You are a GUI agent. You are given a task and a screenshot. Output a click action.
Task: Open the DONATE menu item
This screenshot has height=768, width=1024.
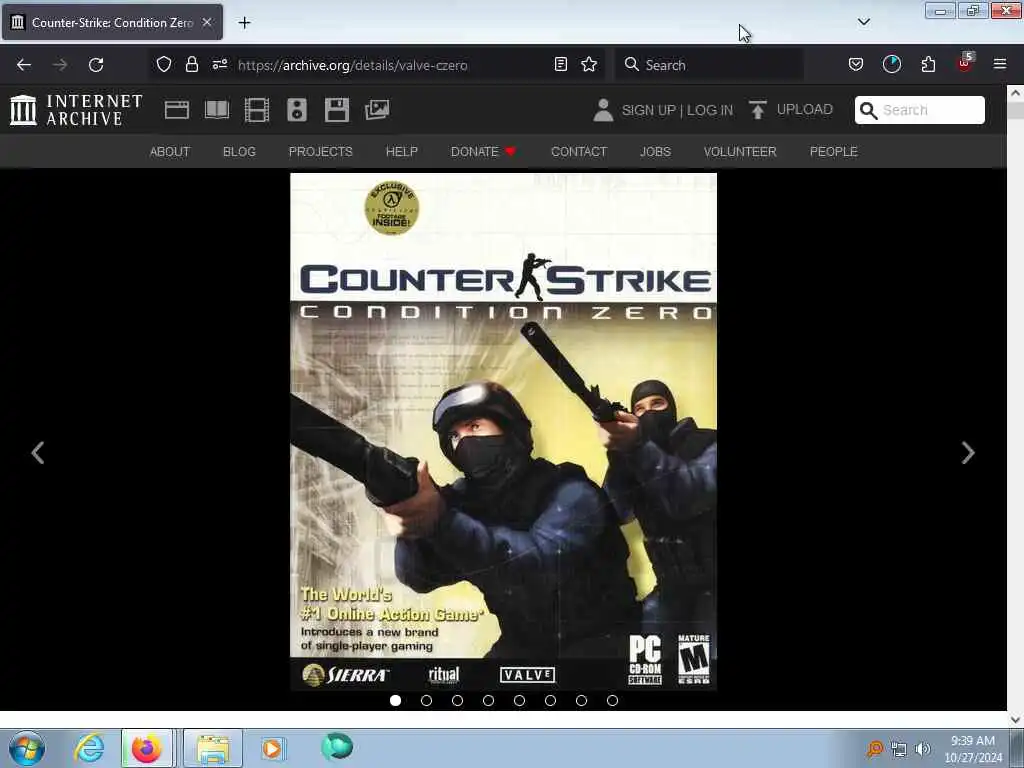tap(483, 152)
